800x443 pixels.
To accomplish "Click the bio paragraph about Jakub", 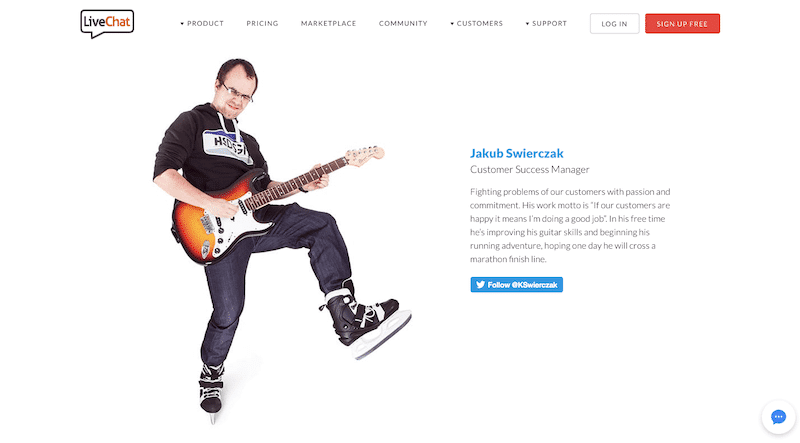I will (x=570, y=226).
